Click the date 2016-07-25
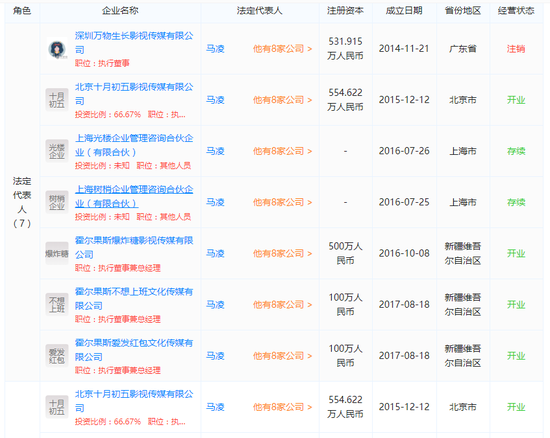The height and width of the screenshot is (438, 550). pos(404,202)
